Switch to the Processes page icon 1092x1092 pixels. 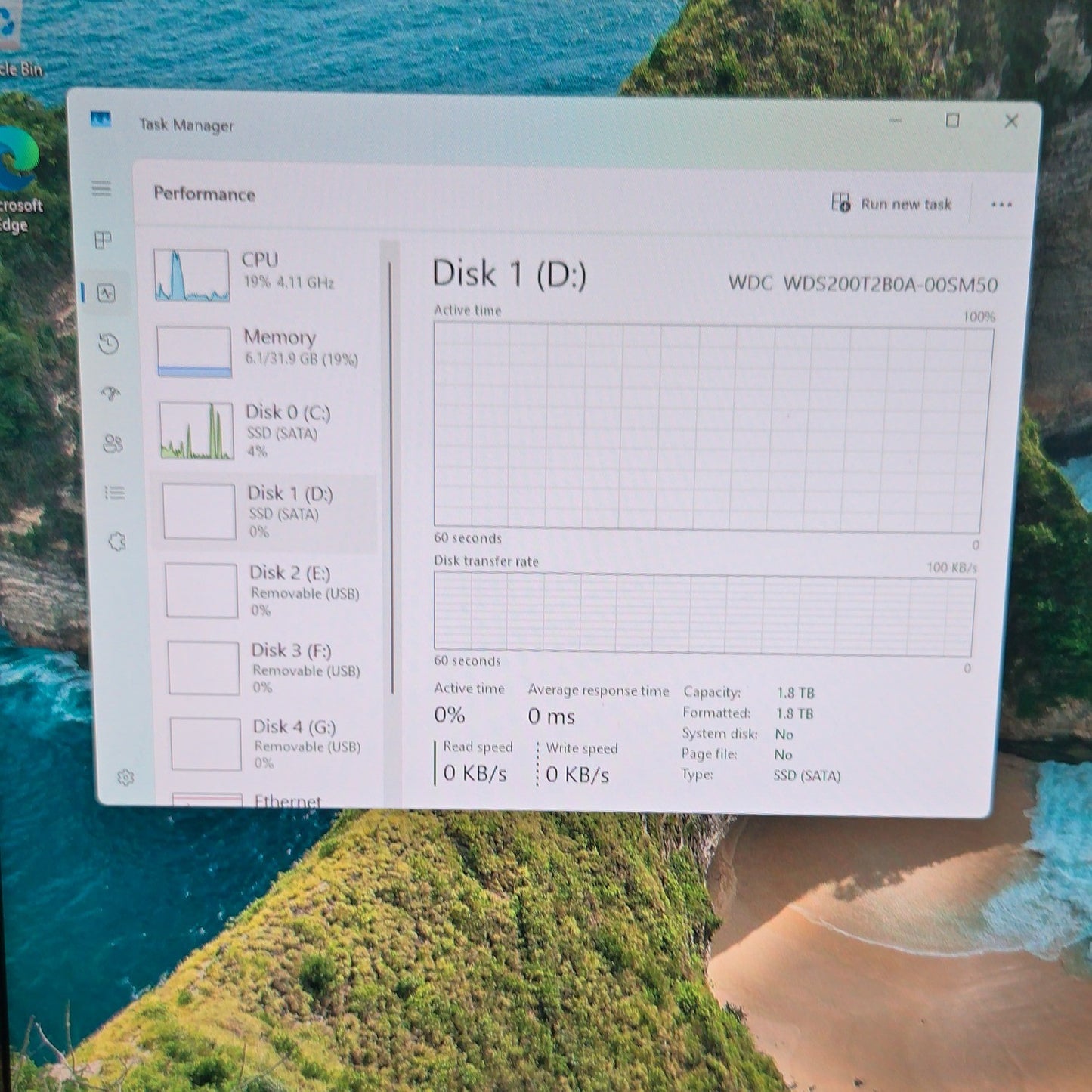point(104,240)
